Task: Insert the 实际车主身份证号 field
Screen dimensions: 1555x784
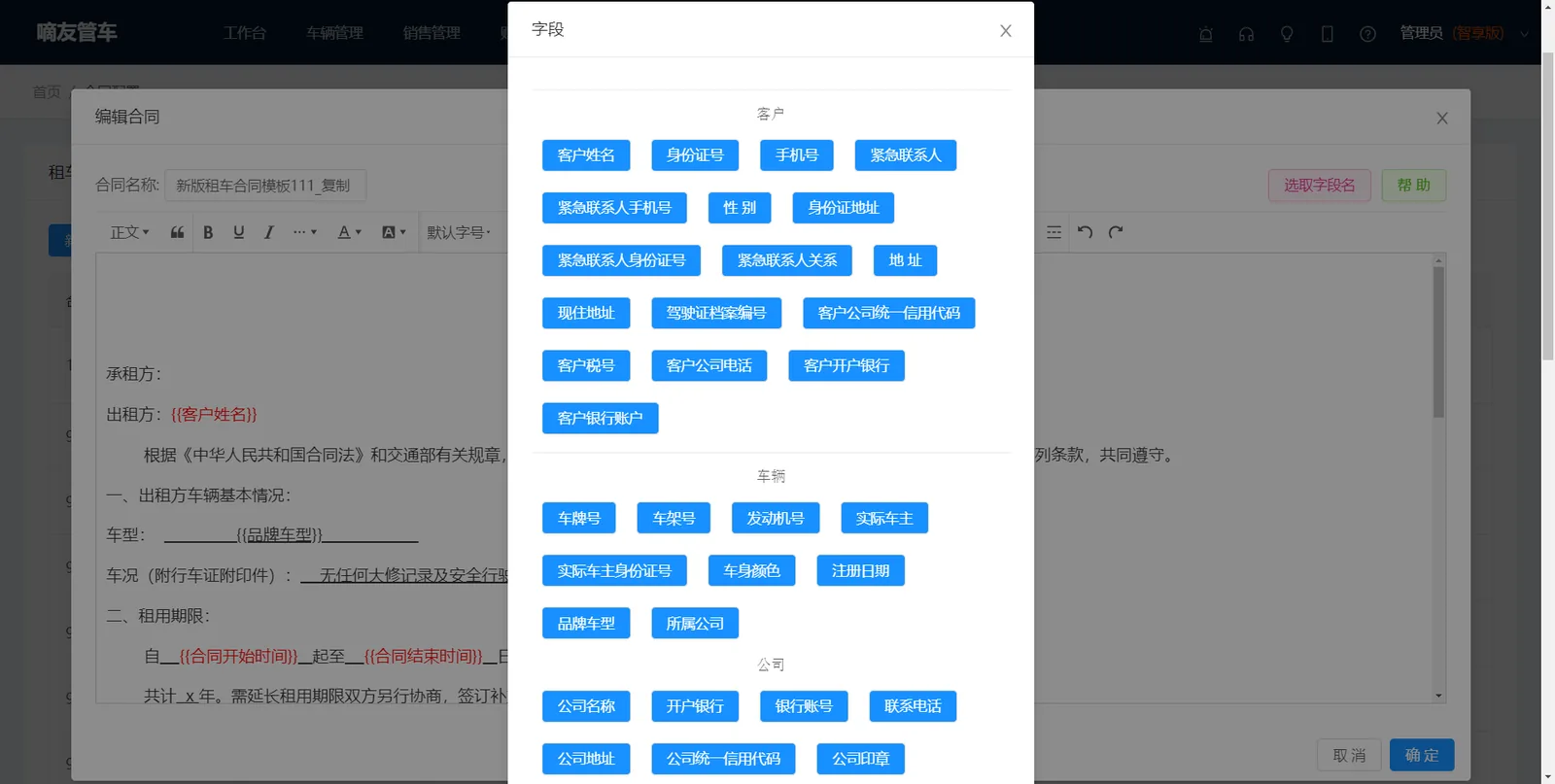Action: point(614,570)
